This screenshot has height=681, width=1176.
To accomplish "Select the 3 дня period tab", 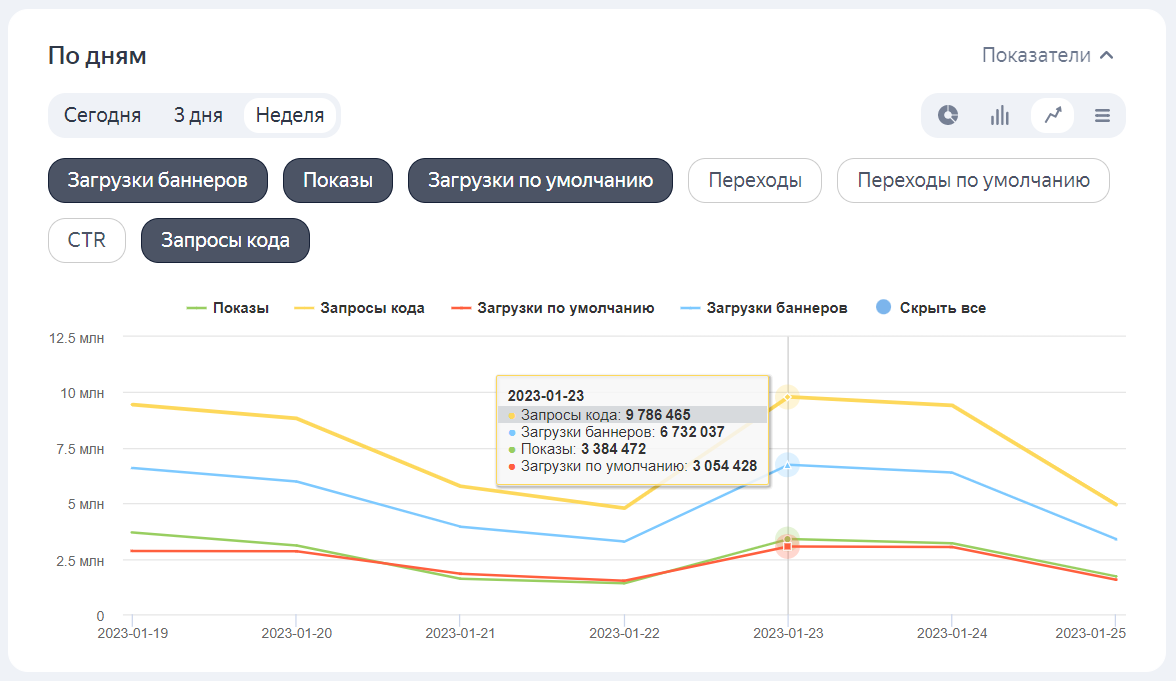I will [x=198, y=115].
